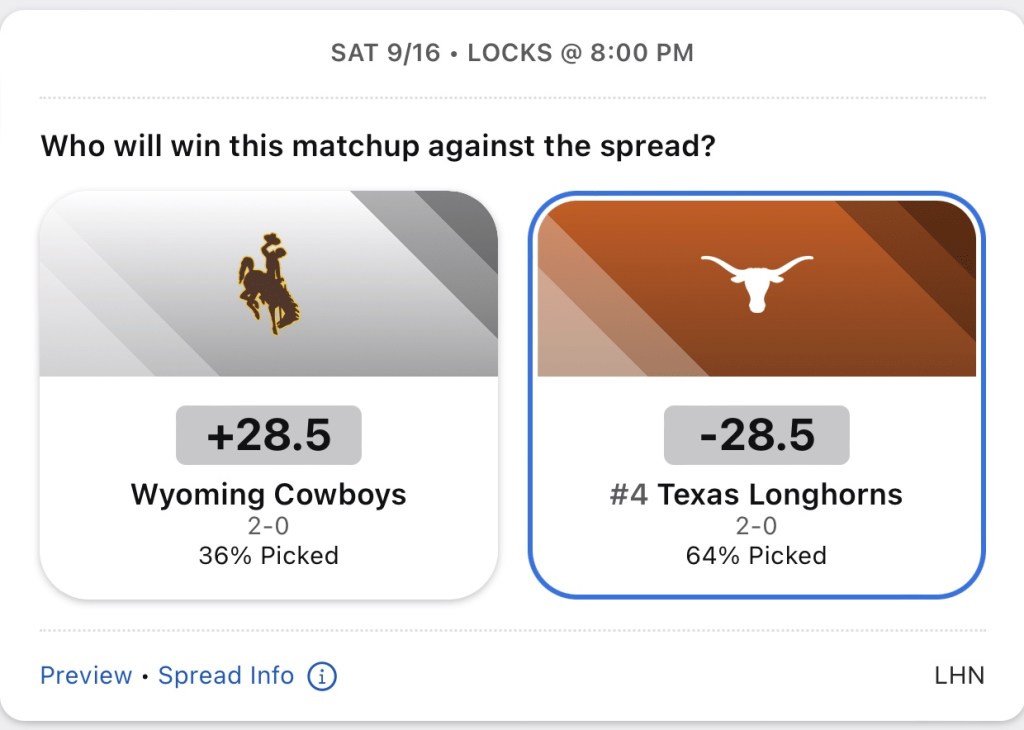
Task: Click the 64% Picked text
Action: tap(756, 556)
